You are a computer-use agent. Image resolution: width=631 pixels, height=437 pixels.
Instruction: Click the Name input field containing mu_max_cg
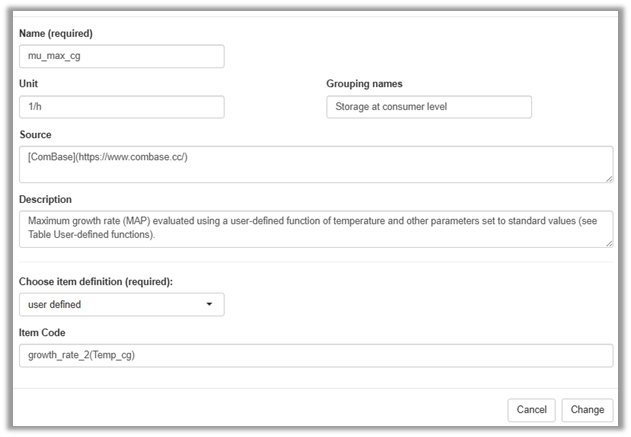tap(121, 56)
